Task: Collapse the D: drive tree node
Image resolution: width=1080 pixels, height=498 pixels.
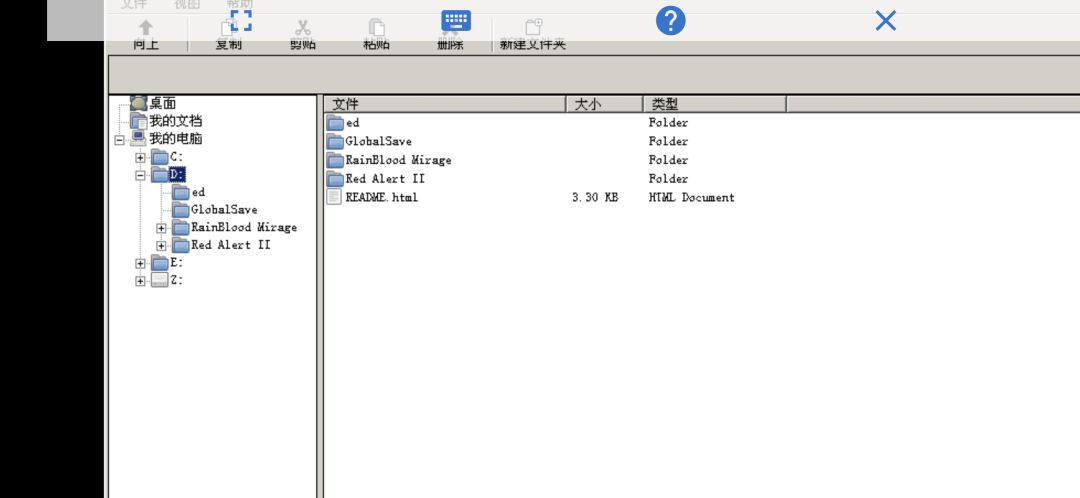Action: [140, 175]
